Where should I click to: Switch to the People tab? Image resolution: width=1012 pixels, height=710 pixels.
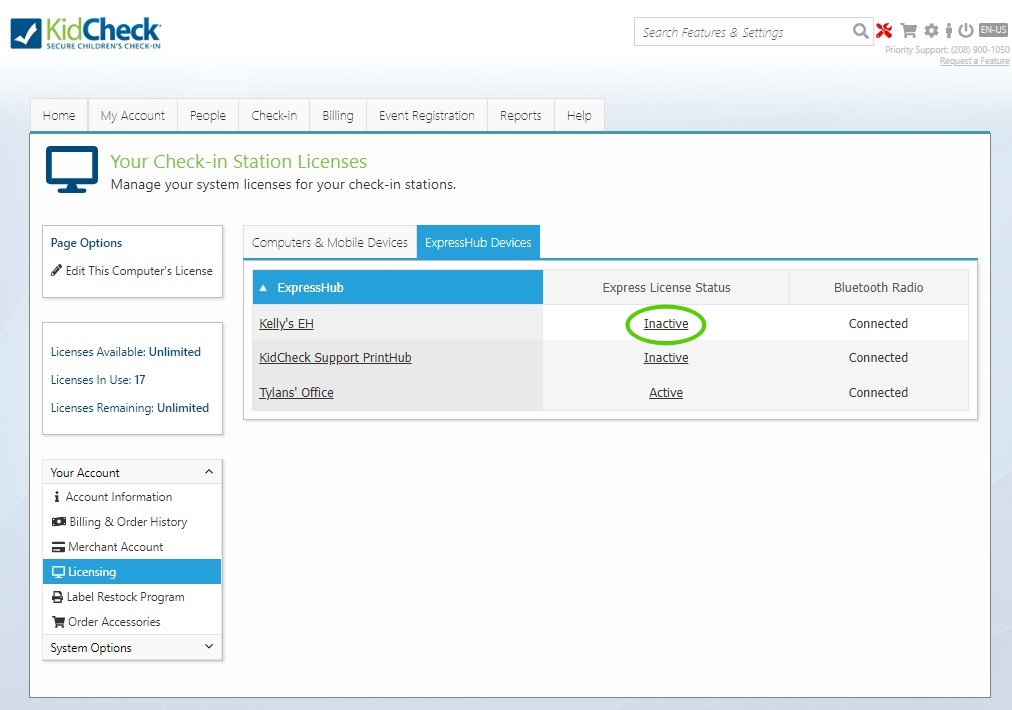click(208, 116)
